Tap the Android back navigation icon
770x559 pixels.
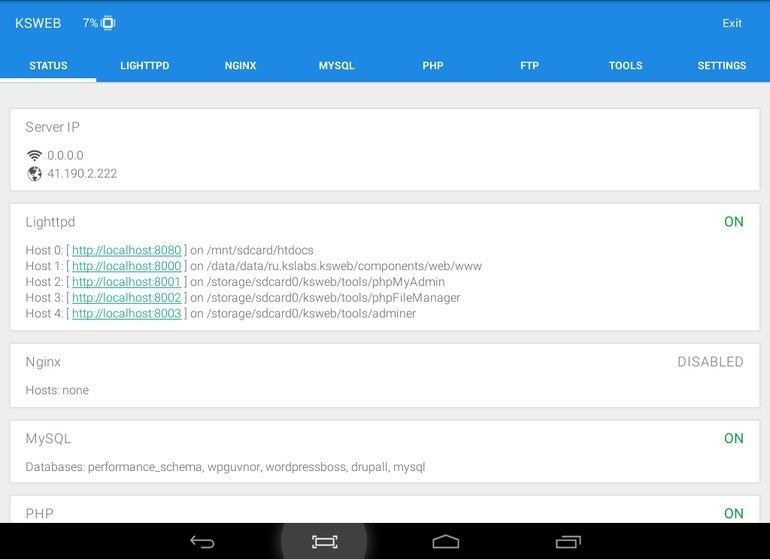202,542
